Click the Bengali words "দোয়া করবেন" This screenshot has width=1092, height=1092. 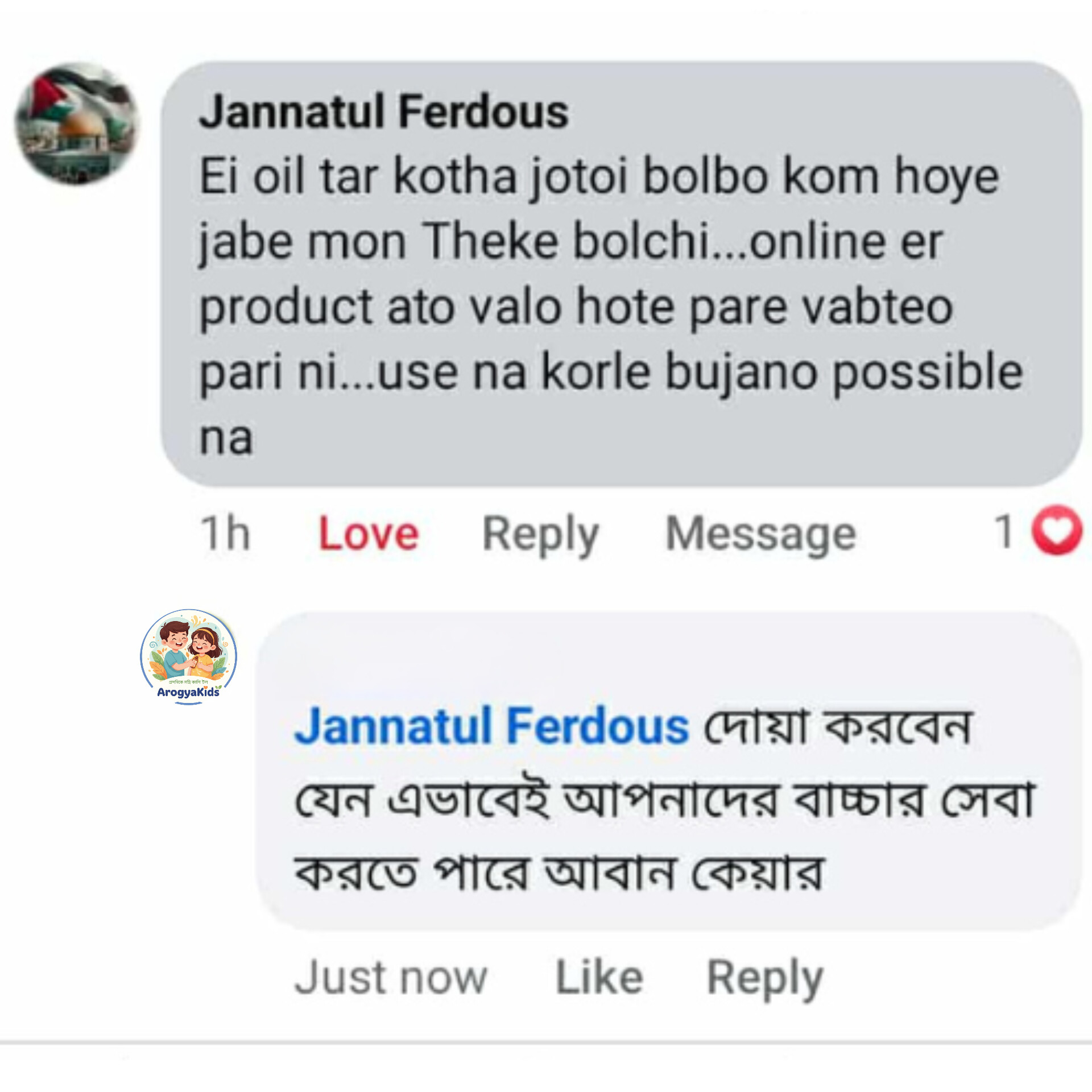[x=838, y=727]
